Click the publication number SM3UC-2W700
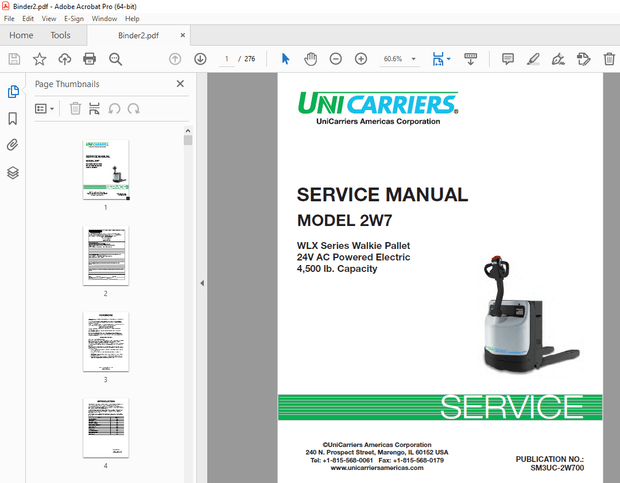 pyautogui.click(x=557, y=468)
